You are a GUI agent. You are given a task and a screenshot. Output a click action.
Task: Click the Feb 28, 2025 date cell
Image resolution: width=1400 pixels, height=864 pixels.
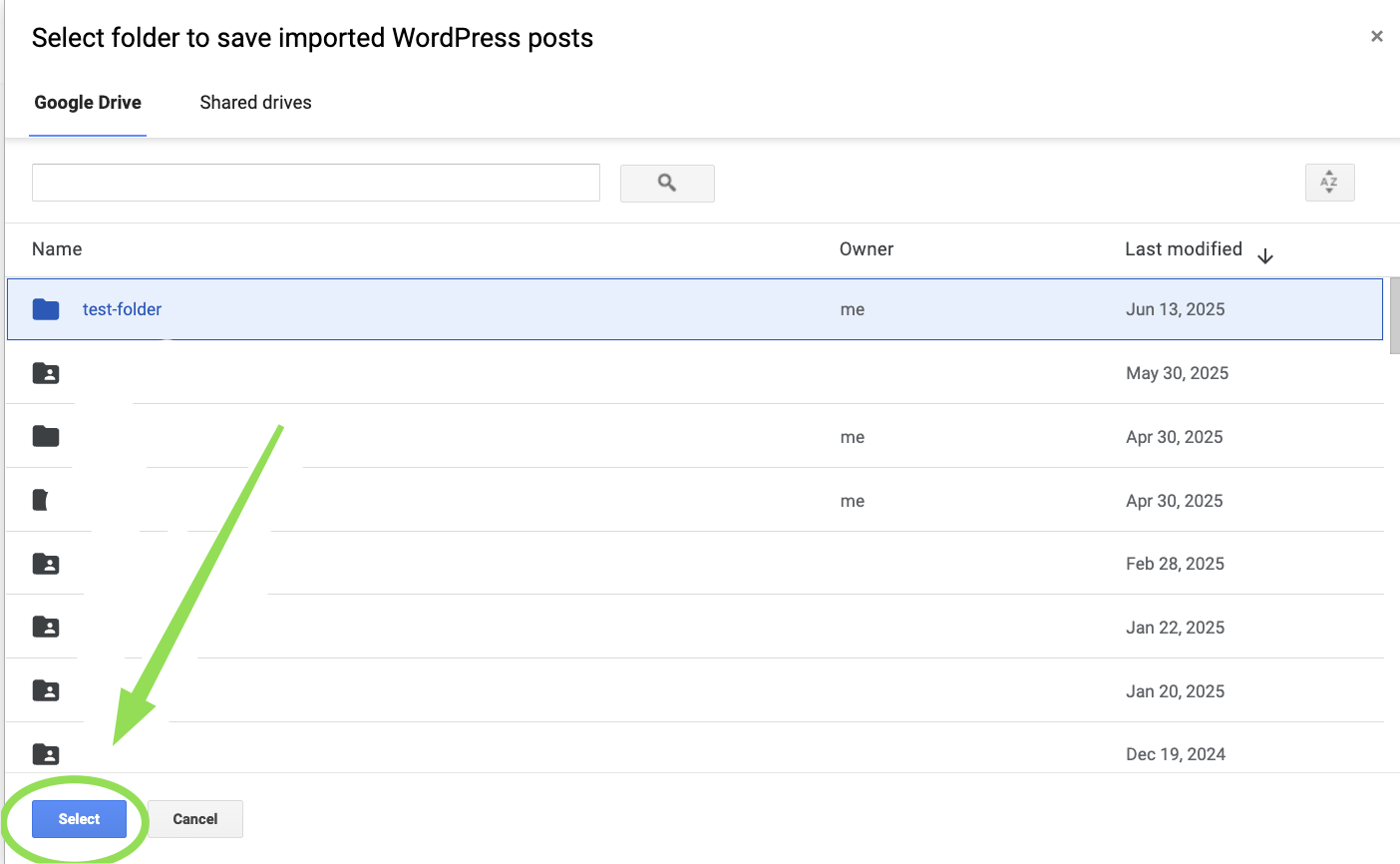click(1176, 564)
